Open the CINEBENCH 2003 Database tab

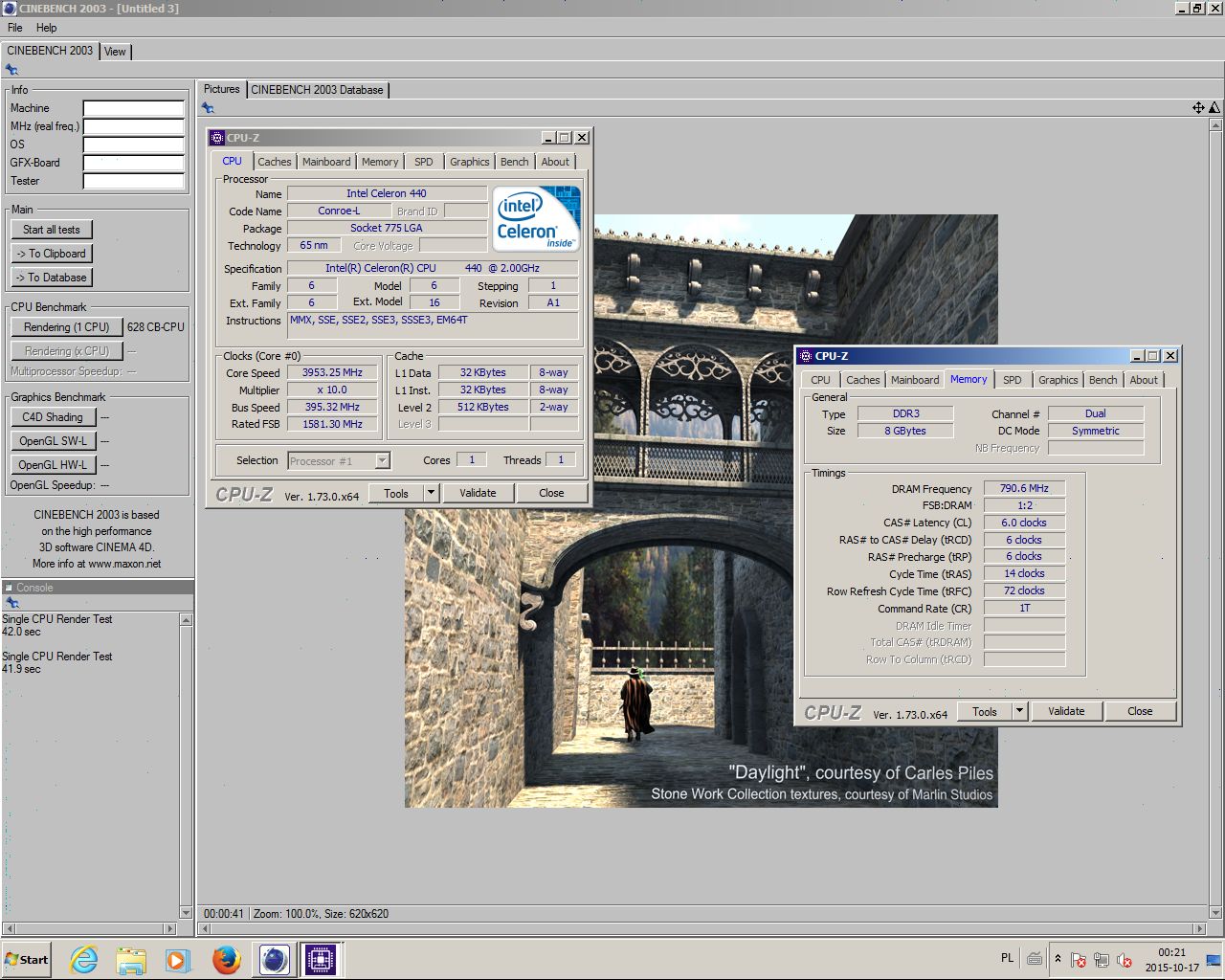317,90
